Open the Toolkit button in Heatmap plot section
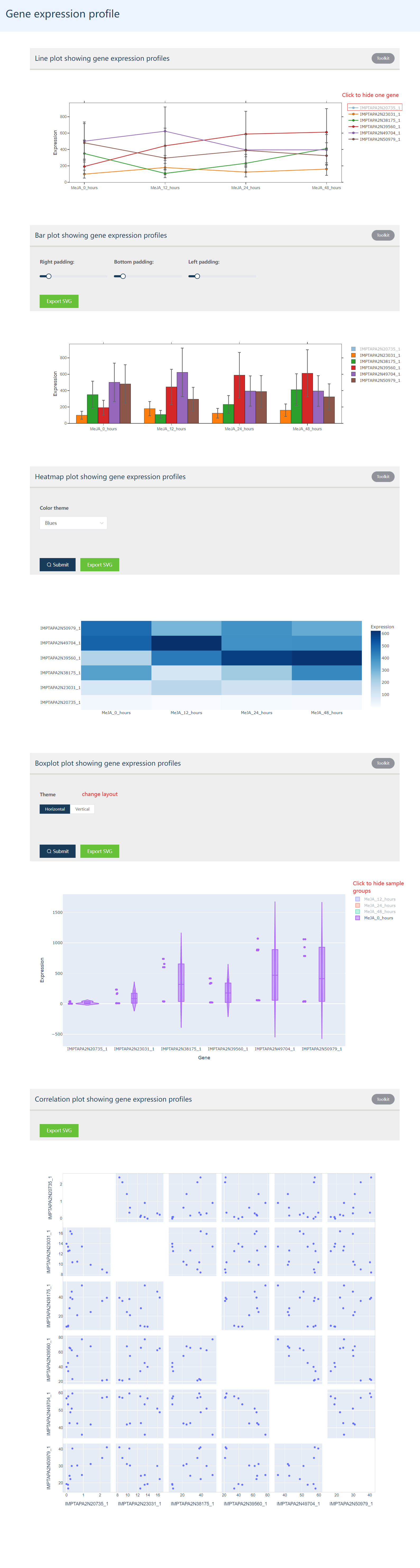This screenshot has height=1568, width=420. (x=383, y=477)
